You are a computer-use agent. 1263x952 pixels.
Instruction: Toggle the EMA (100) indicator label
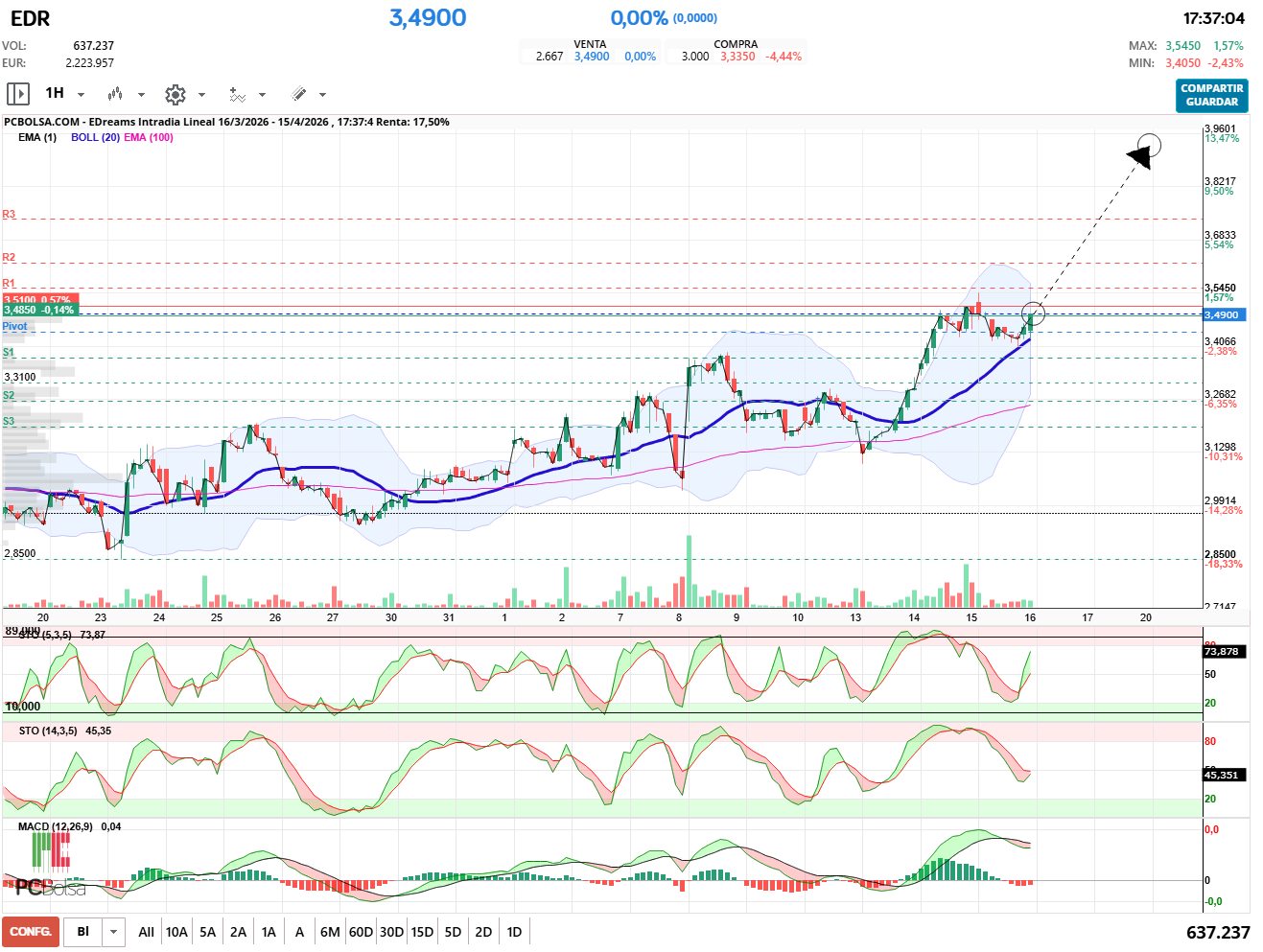click(x=149, y=137)
